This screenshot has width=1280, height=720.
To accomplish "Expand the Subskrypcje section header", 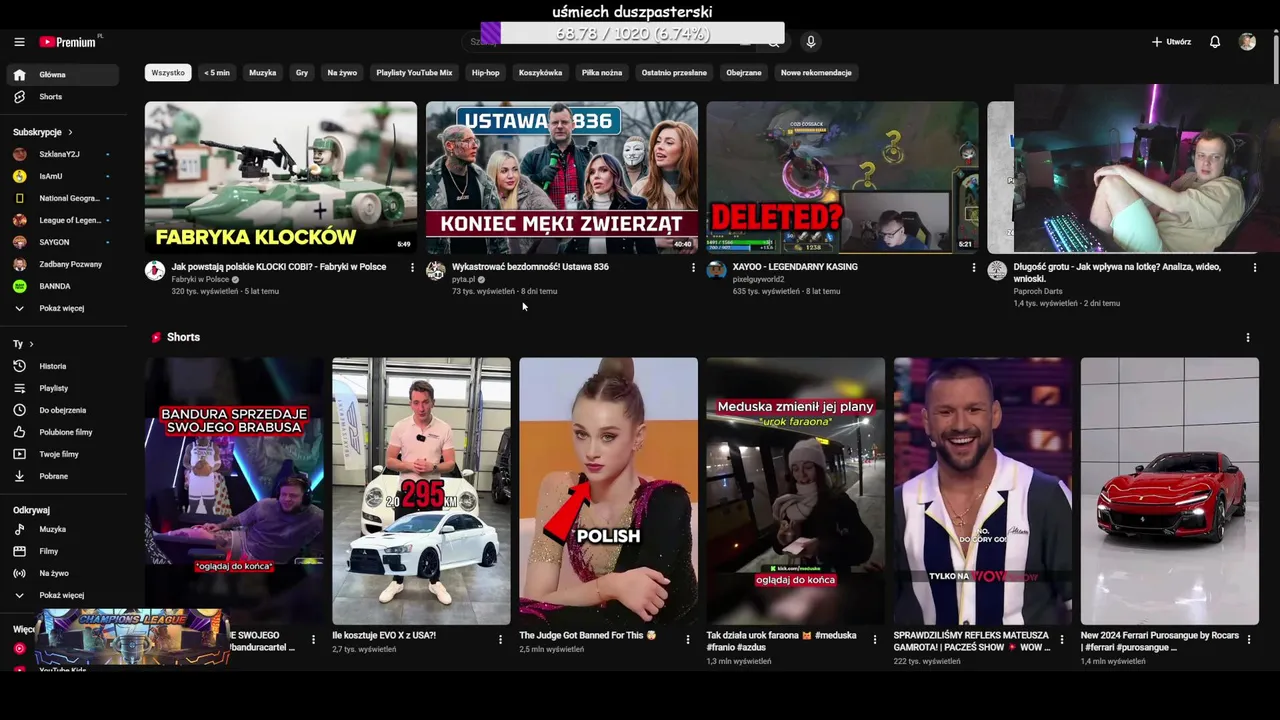I will click(x=43, y=132).
